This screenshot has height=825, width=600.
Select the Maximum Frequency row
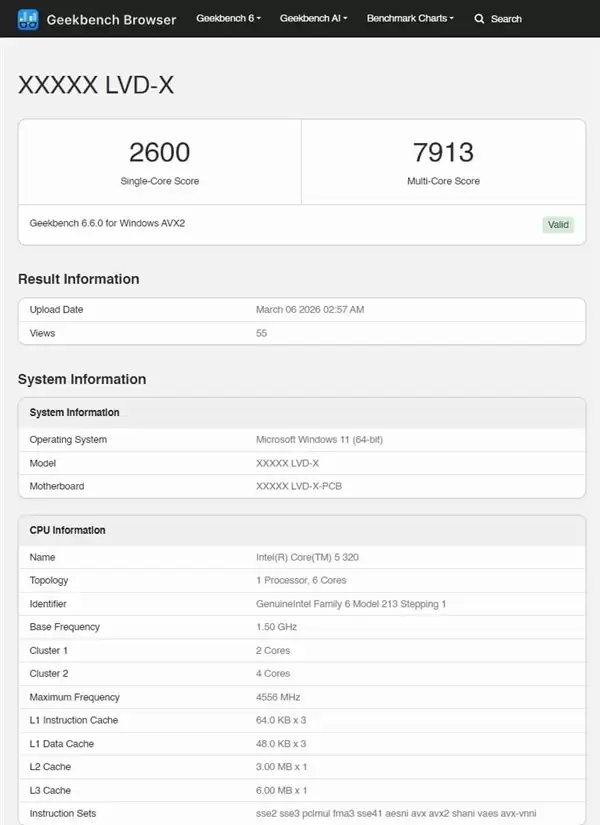coord(300,697)
